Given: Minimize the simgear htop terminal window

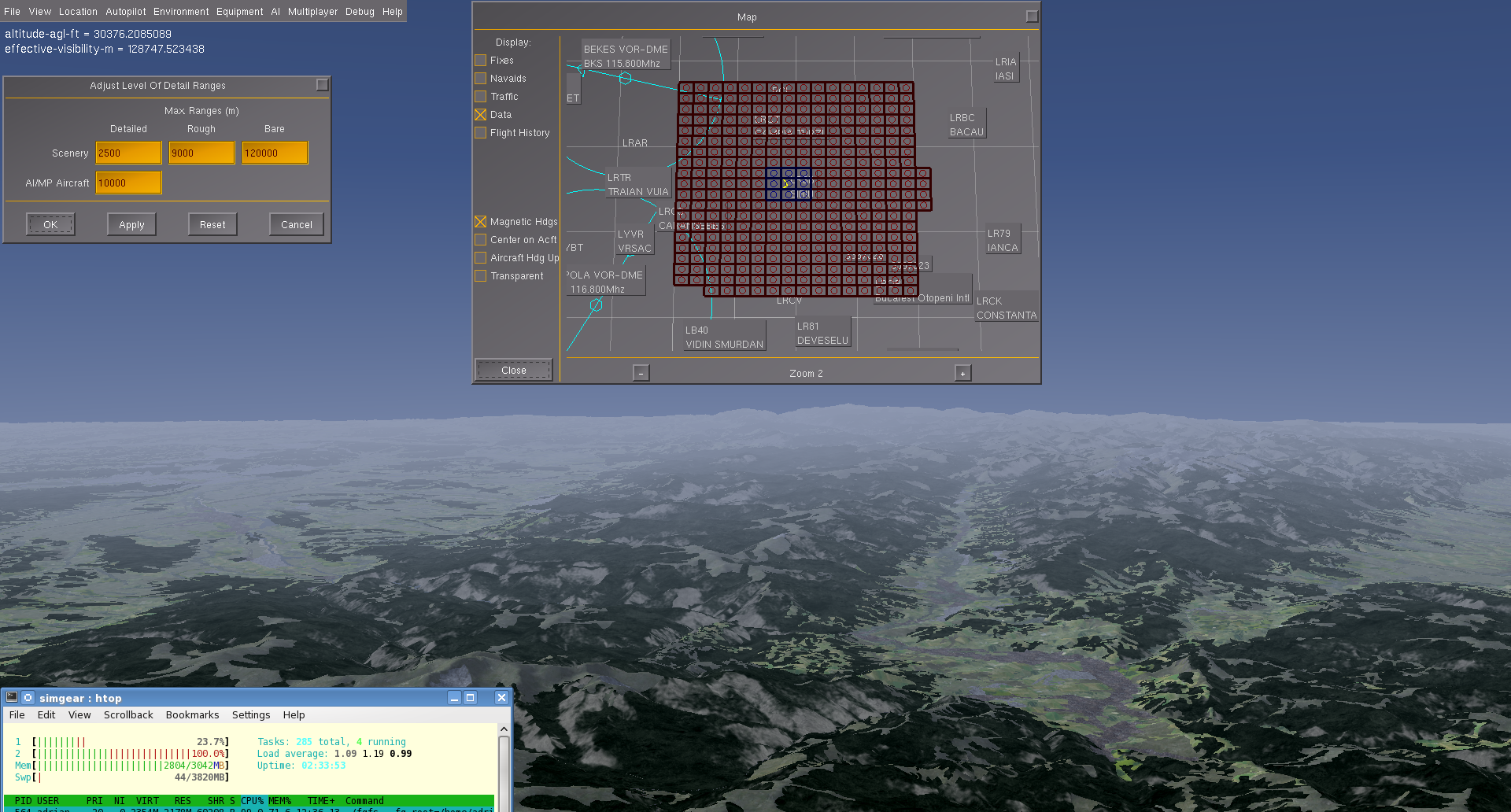Looking at the screenshot, I should coord(454,697).
